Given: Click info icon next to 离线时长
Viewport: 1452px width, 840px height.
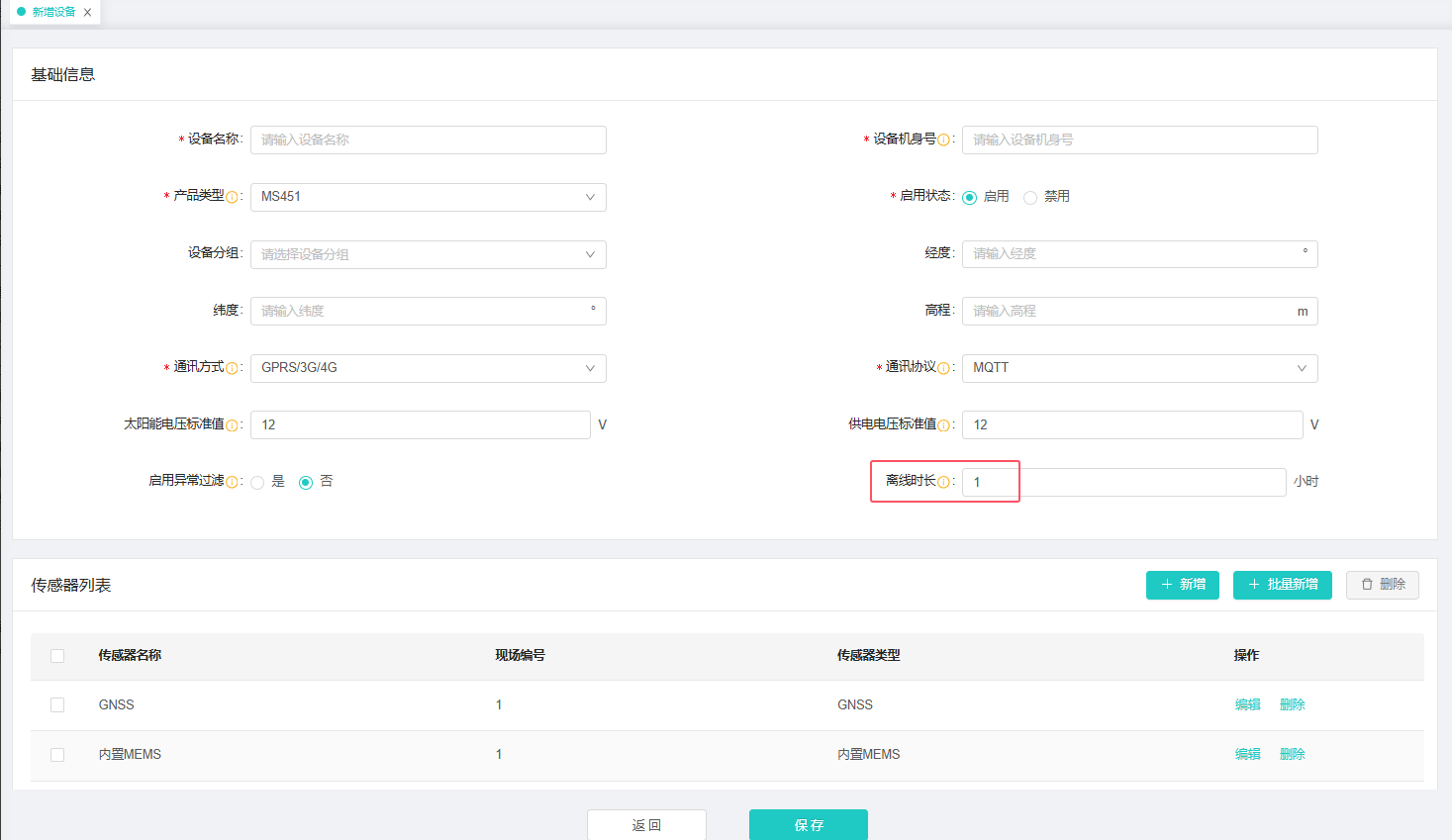Looking at the screenshot, I should (943, 482).
